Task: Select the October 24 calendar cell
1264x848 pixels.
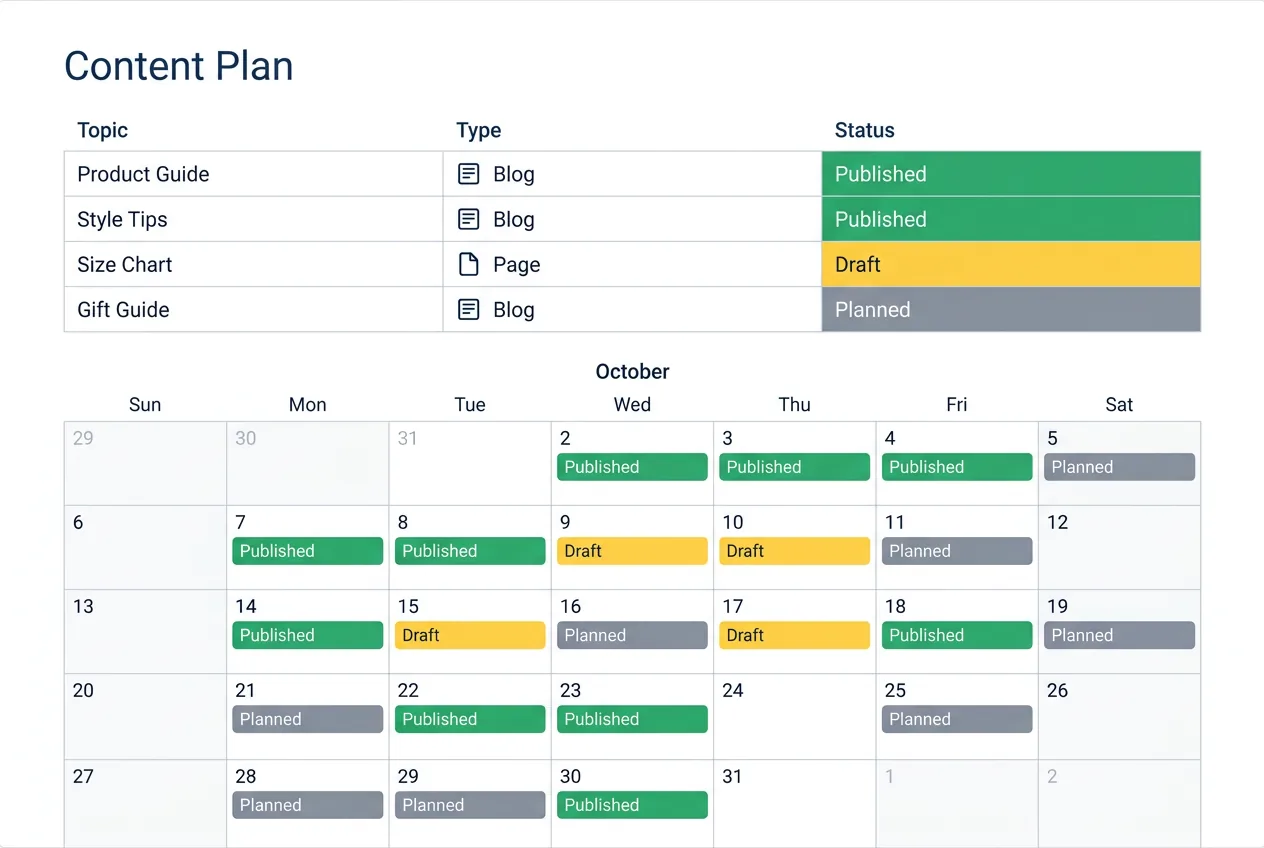Action: [794, 716]
